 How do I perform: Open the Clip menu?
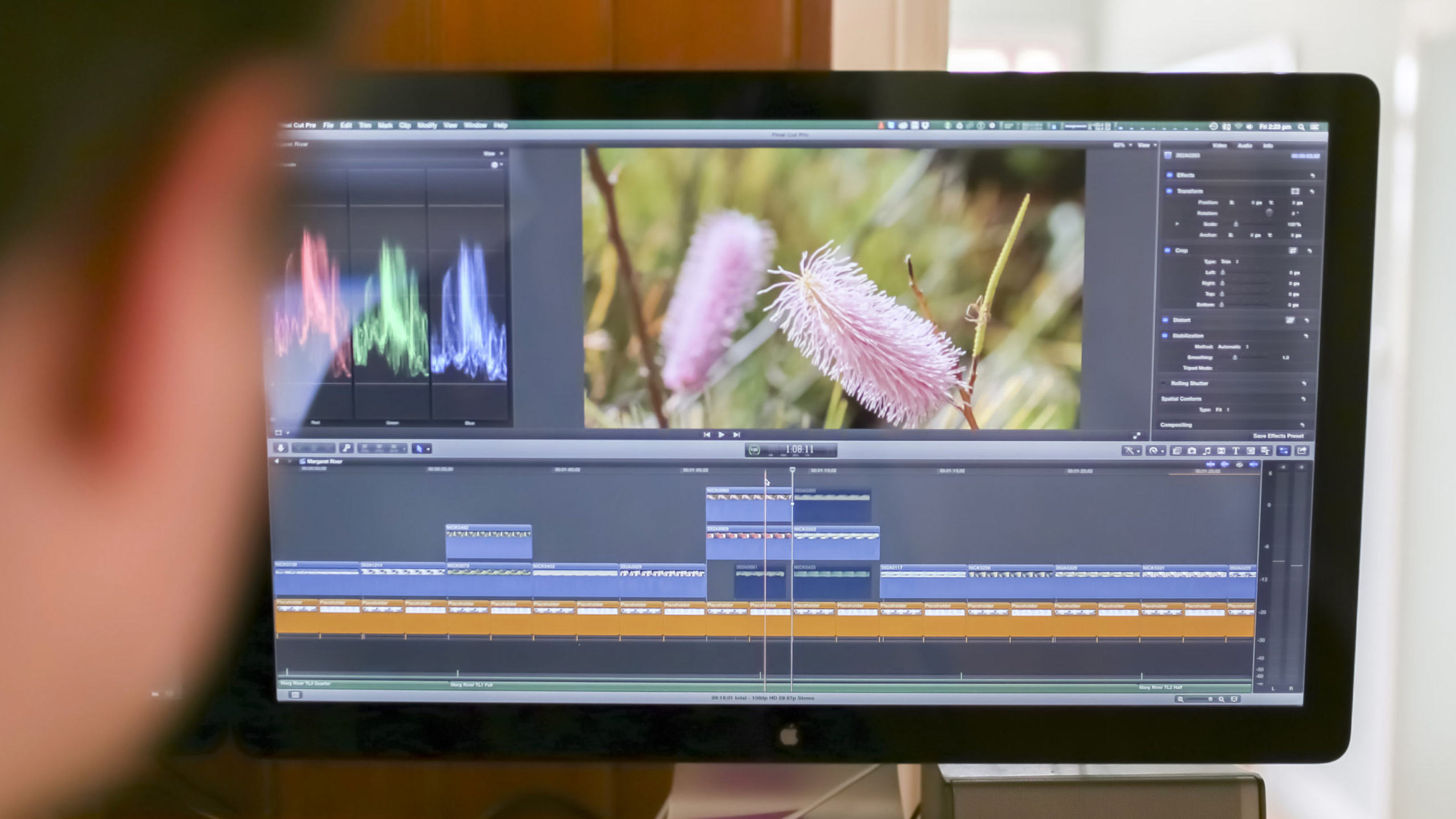pyautogui.click(x=405, y=125)
